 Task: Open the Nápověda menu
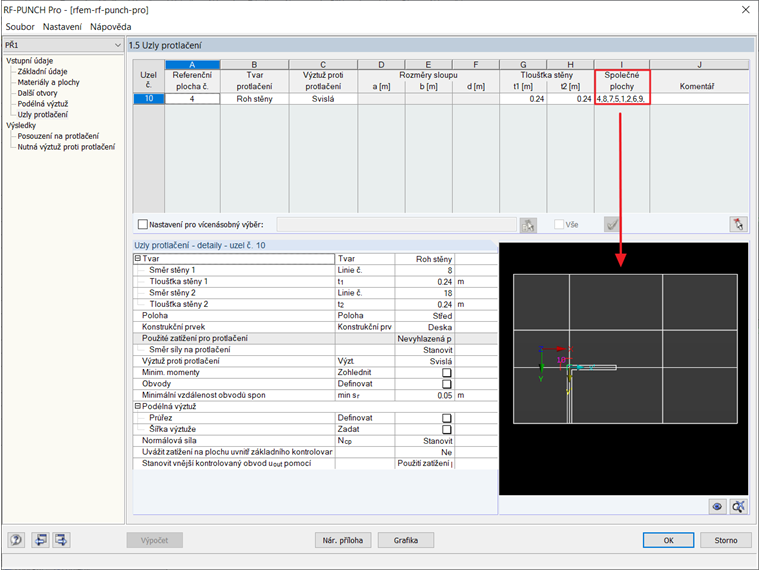click(111, 27)
